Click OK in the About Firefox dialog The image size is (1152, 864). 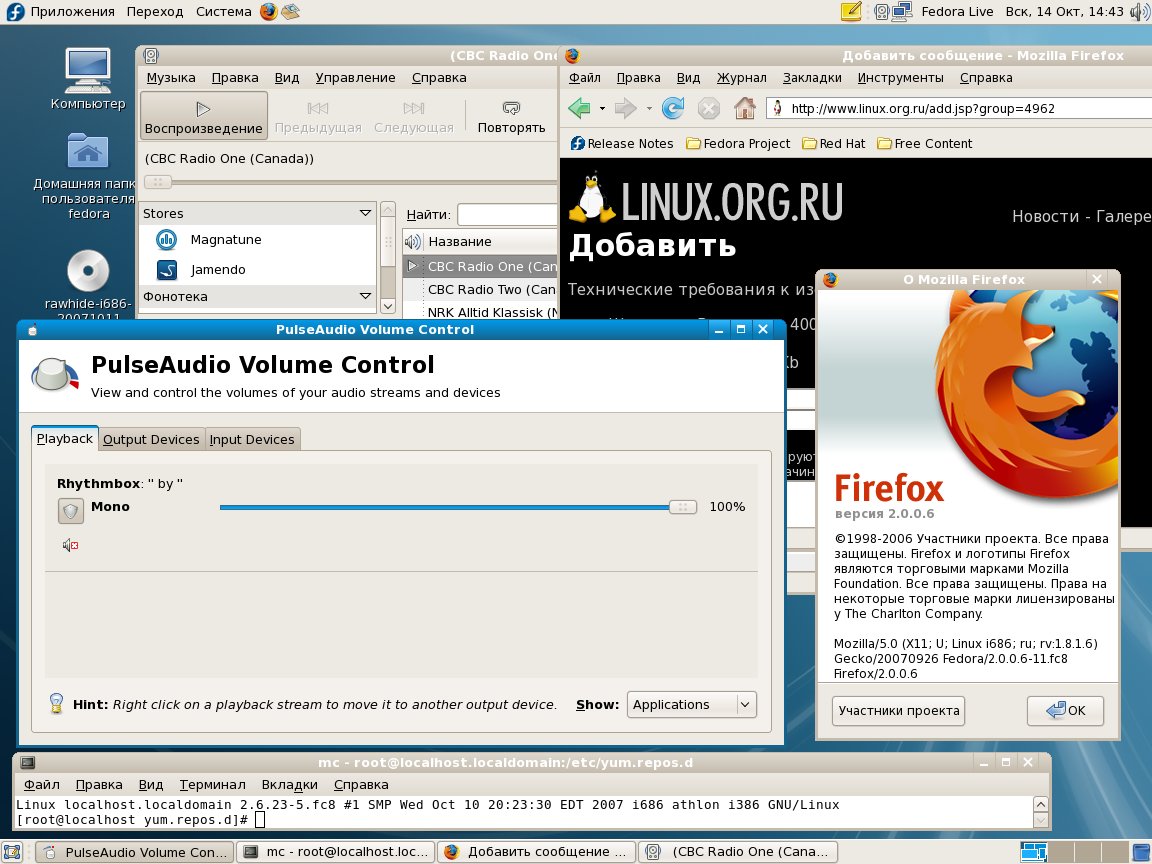1065,710
